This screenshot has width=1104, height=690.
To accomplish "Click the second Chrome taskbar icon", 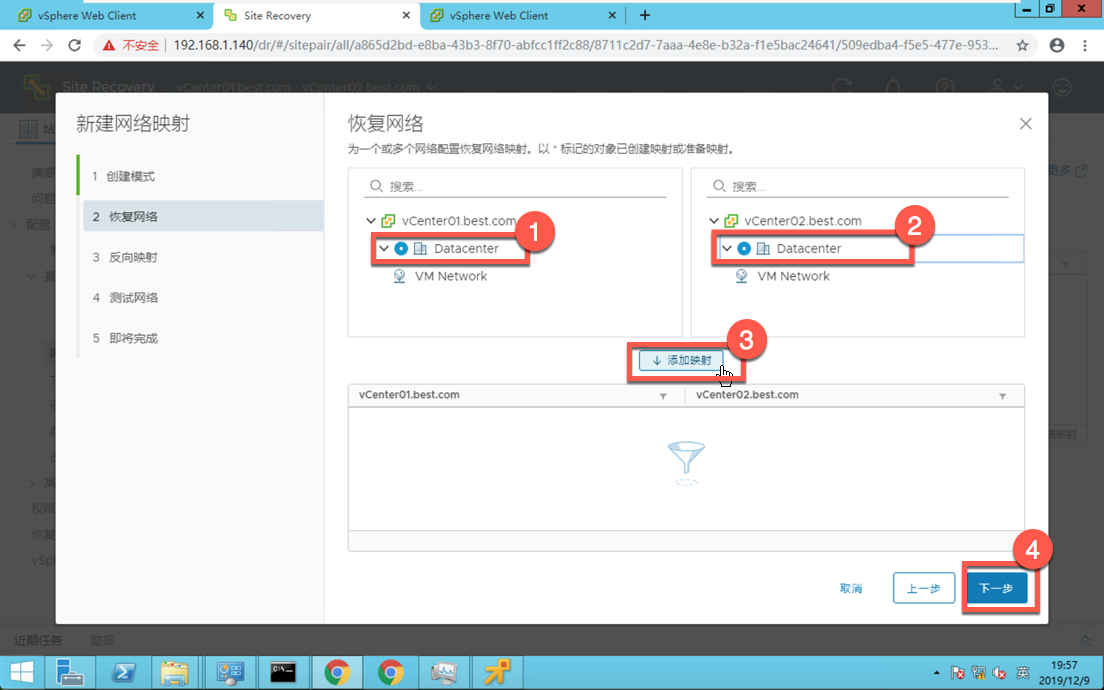I will 391,672.
